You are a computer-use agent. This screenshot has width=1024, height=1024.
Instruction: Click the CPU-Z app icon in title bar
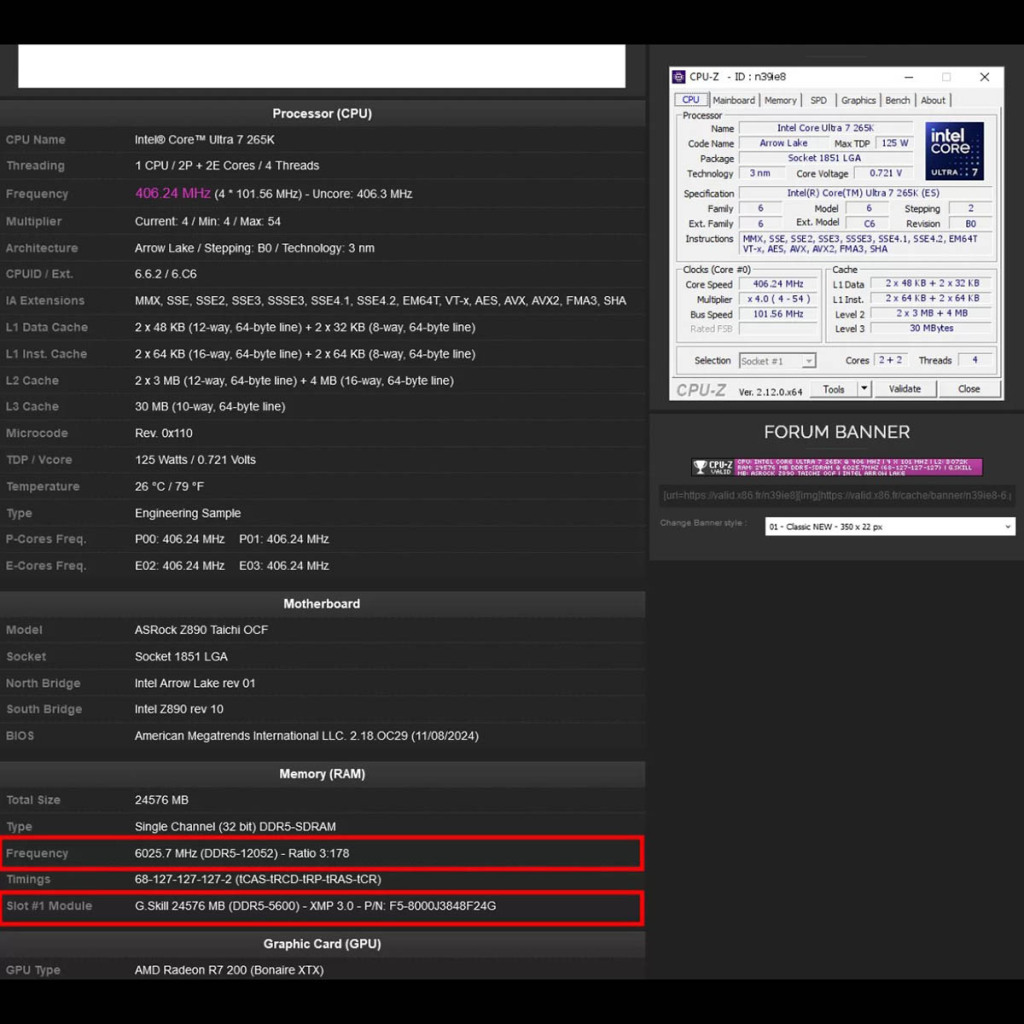tap(679, 77)
